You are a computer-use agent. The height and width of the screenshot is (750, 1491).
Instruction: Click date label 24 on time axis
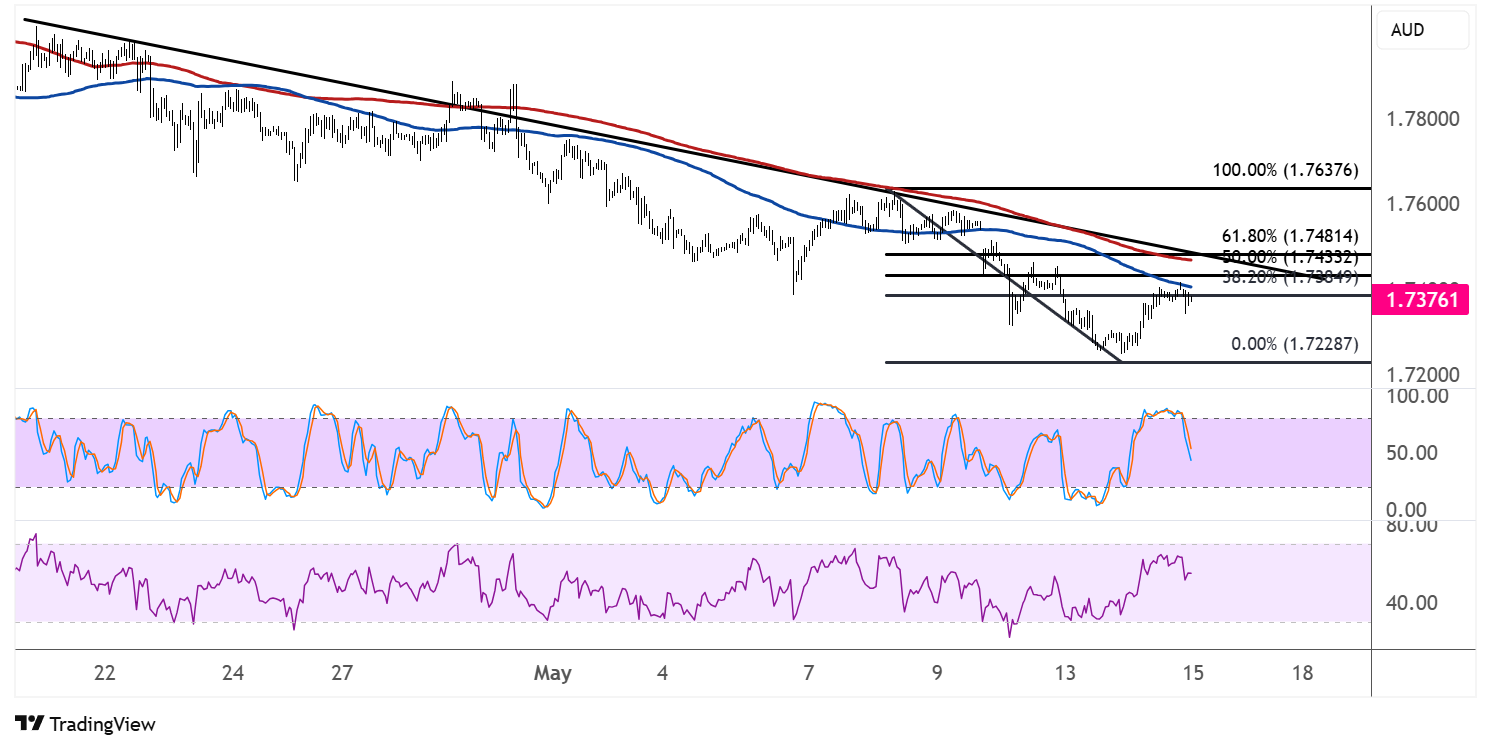[x=233, y=673]
